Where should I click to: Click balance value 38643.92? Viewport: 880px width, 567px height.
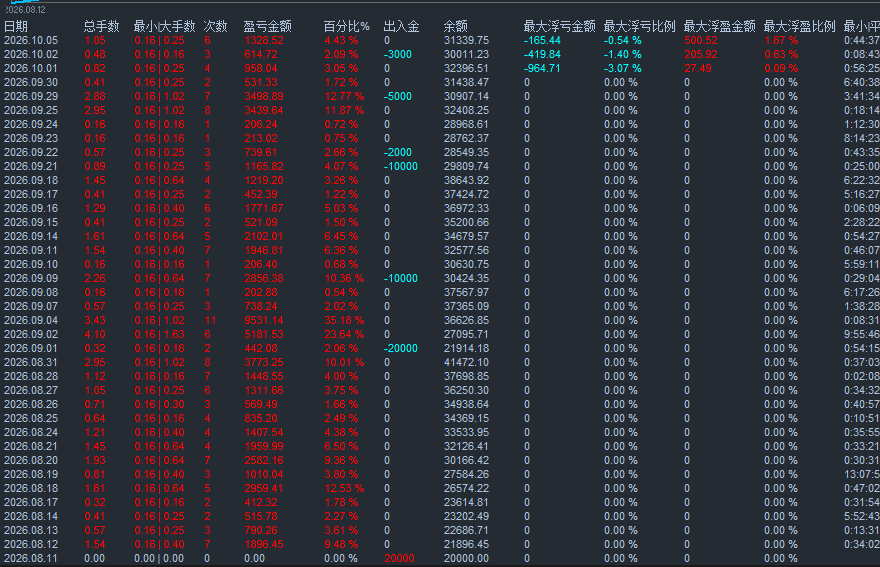coord(466,180)
